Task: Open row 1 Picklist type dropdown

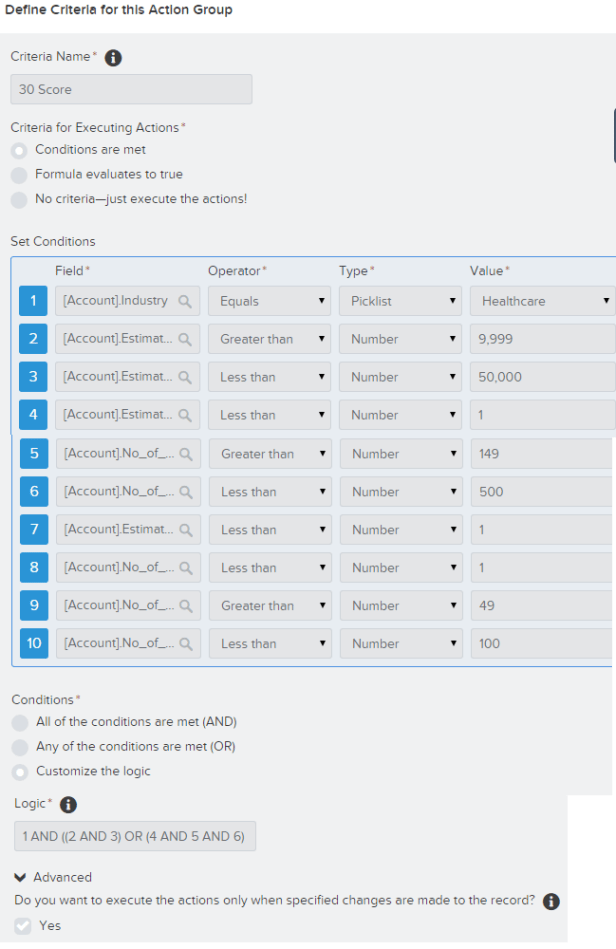Action: (400, 301)
